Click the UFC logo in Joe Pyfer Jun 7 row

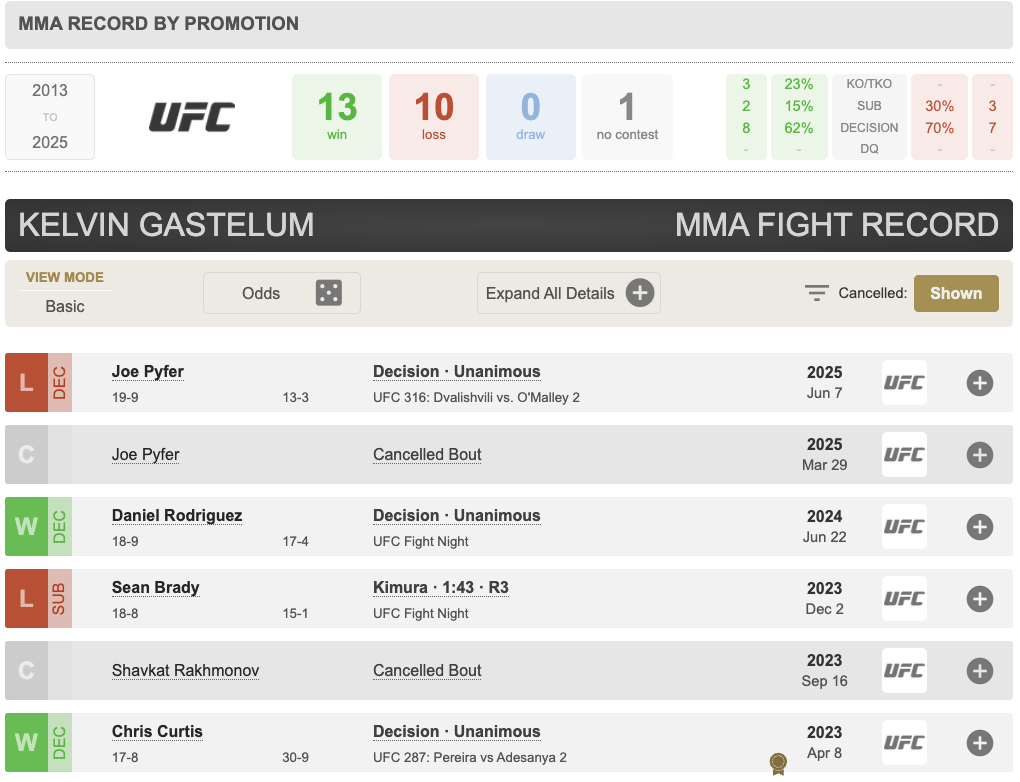tap(904, 383)
